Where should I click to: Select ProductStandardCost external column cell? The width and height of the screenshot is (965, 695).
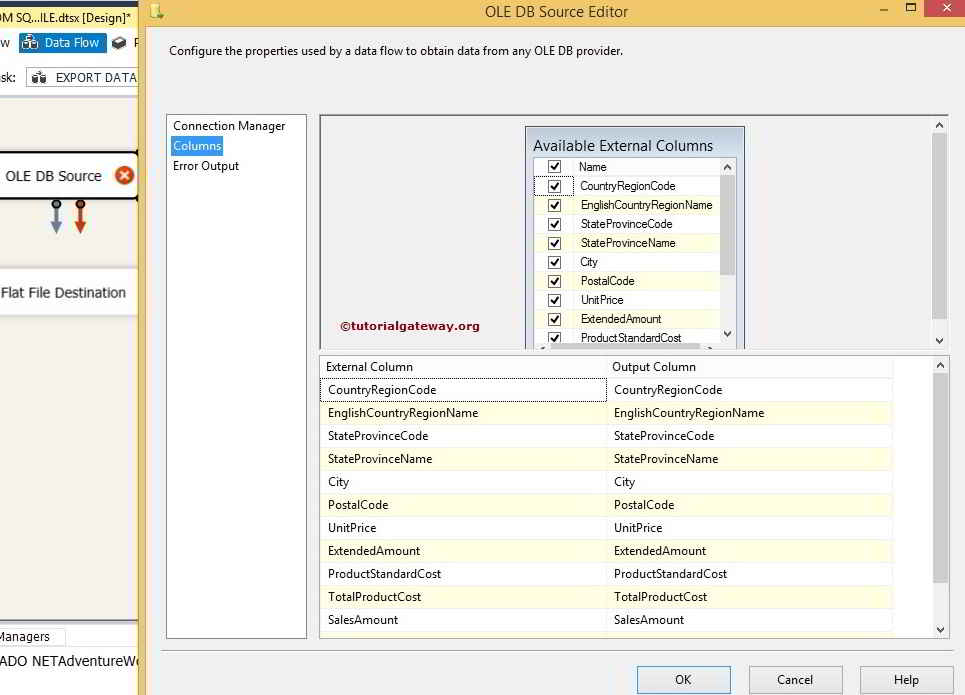[463, 574]
